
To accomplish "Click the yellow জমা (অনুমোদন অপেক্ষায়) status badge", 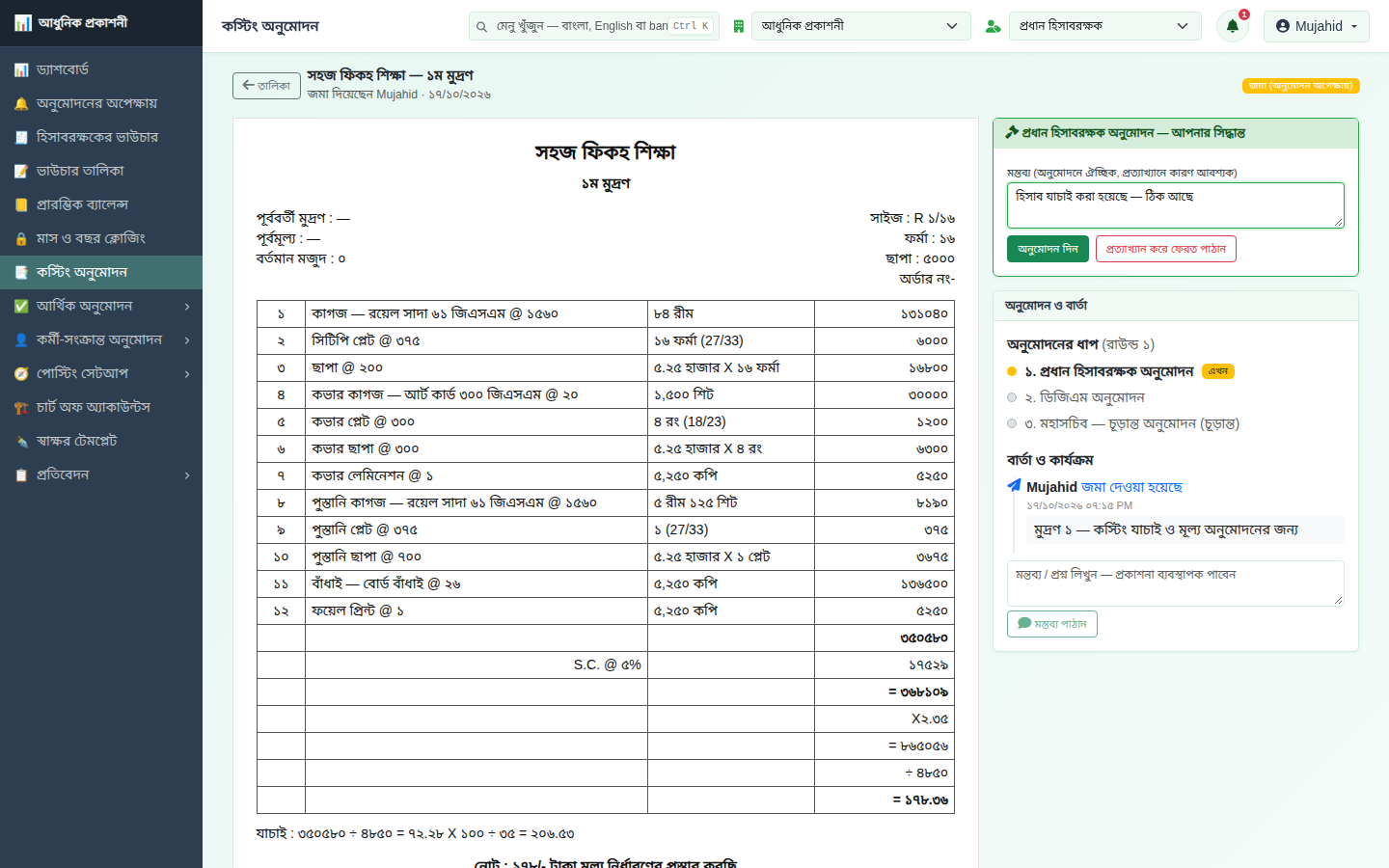I will [1300, 86].
